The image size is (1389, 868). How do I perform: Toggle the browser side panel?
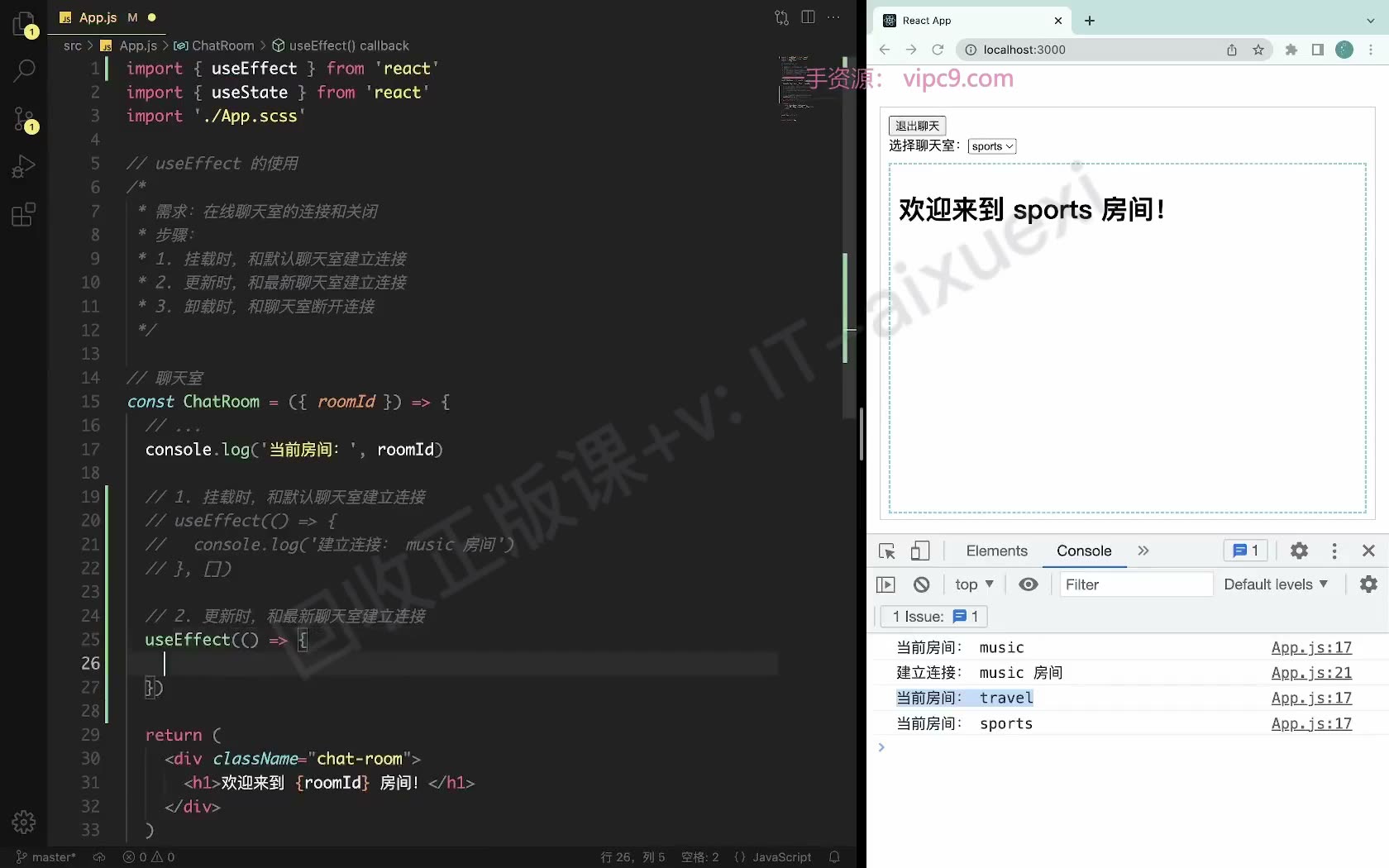click(1318, 50)
